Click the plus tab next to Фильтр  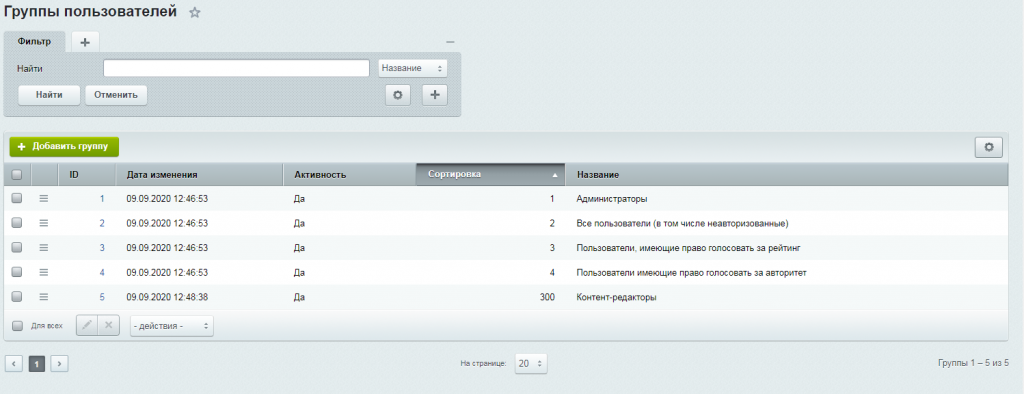tap(85, 42)
